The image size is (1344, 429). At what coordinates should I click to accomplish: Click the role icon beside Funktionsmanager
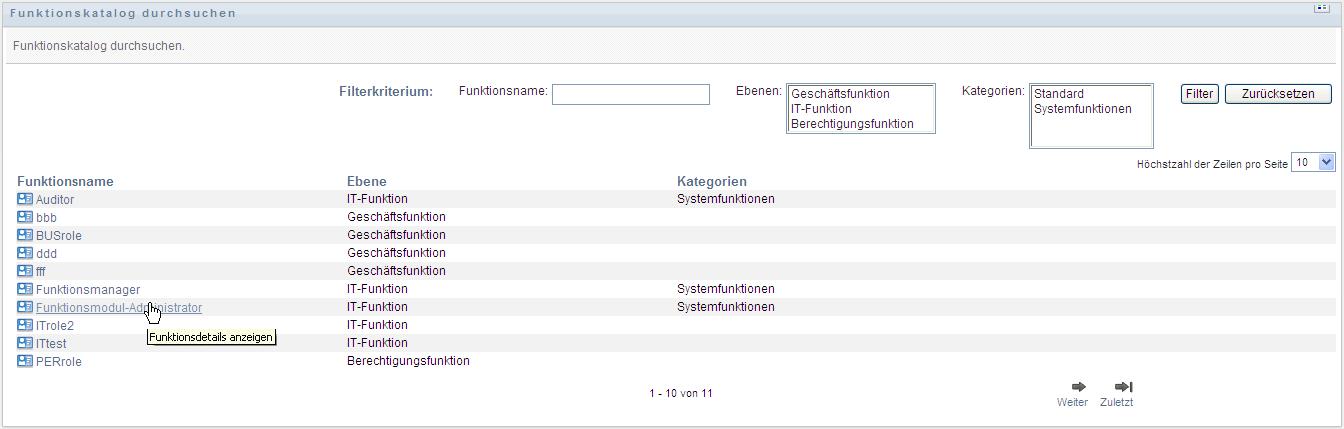[x=25, y=289]
